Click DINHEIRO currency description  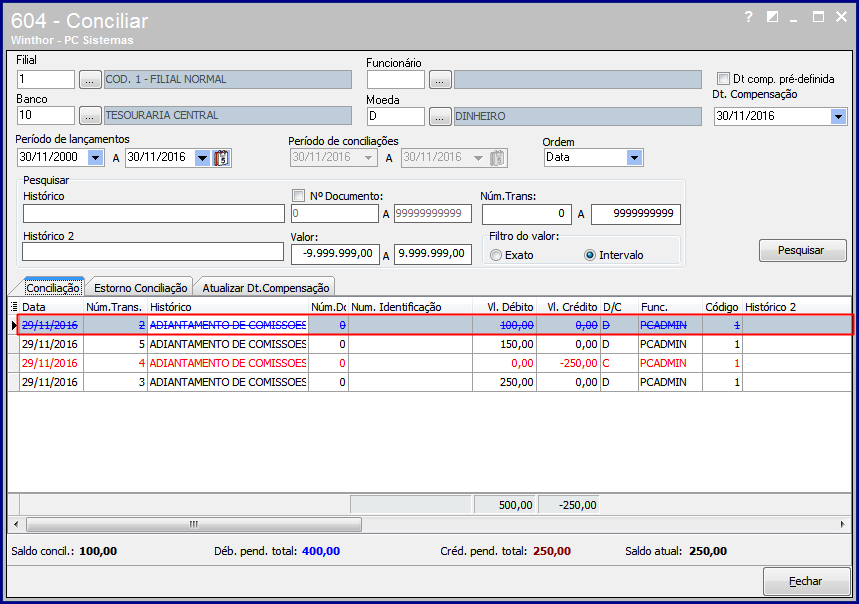pyautogui.click(x=578, y=116)
